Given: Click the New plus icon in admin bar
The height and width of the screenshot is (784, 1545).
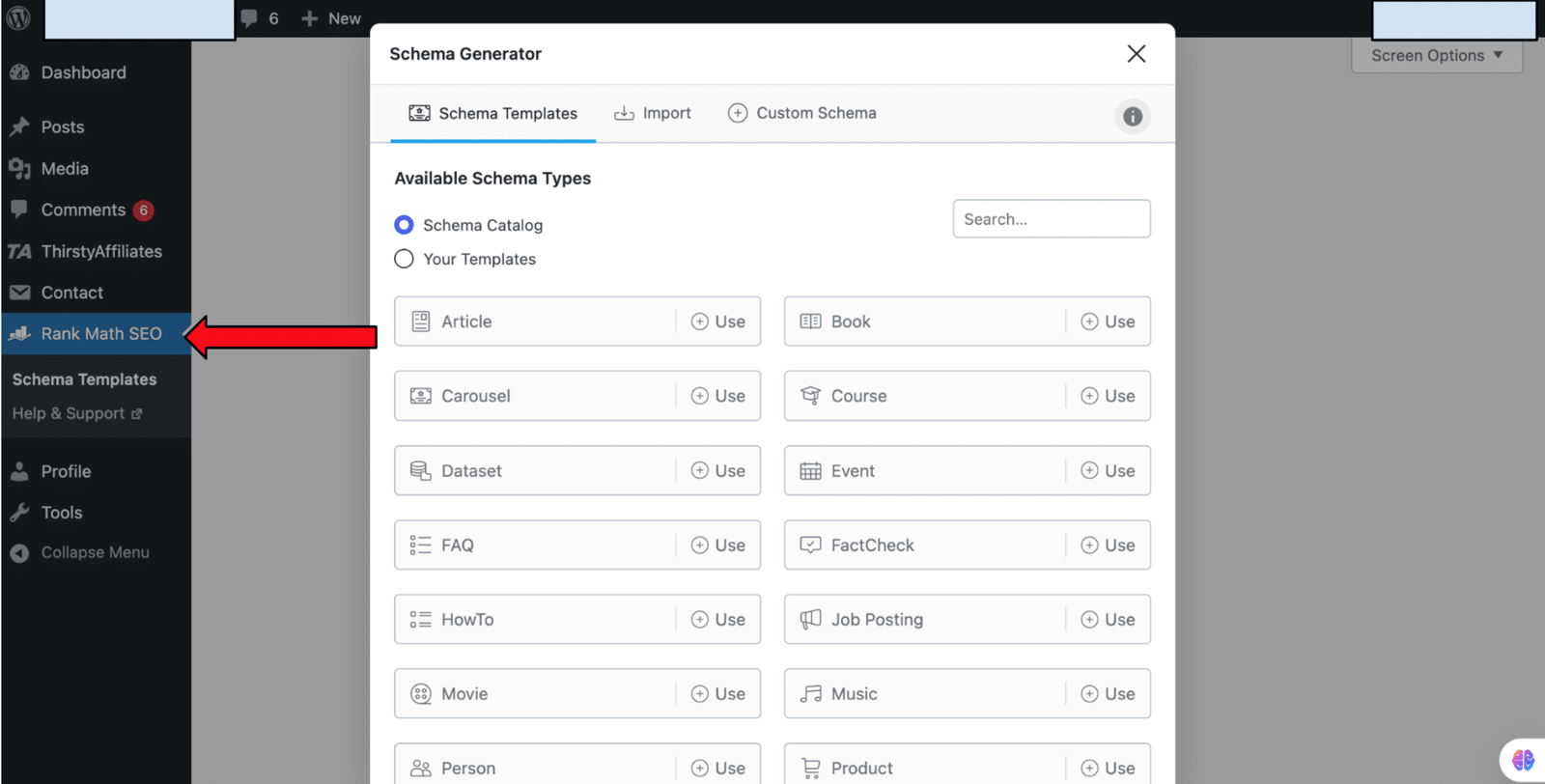Looking at the screenshot, I should pos(309,18).
